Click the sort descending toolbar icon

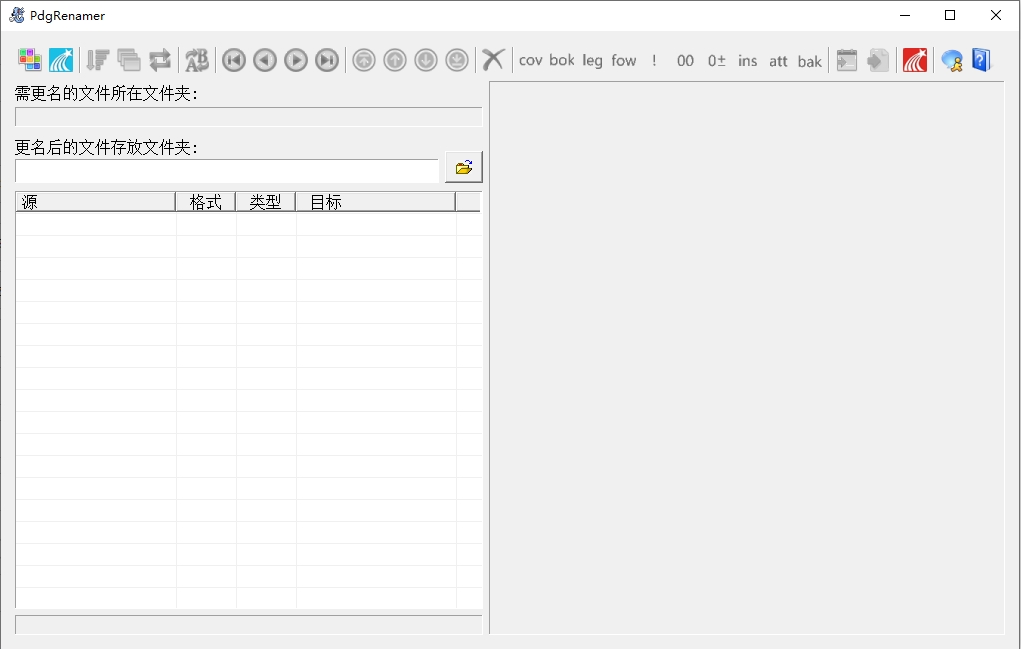(x=98, y=60)
